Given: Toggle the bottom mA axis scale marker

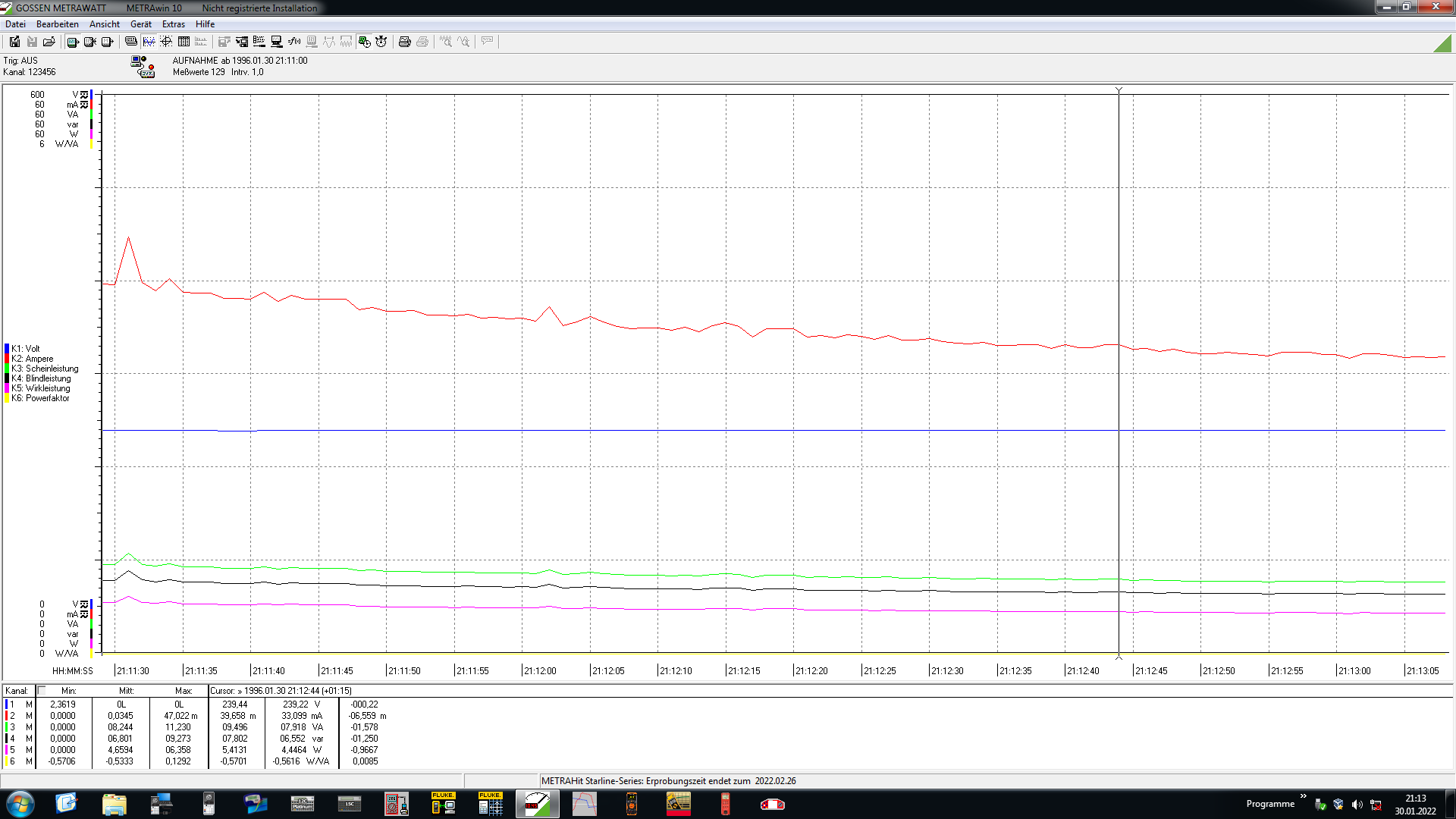Looking at the screenshot, I should (83, 614).
